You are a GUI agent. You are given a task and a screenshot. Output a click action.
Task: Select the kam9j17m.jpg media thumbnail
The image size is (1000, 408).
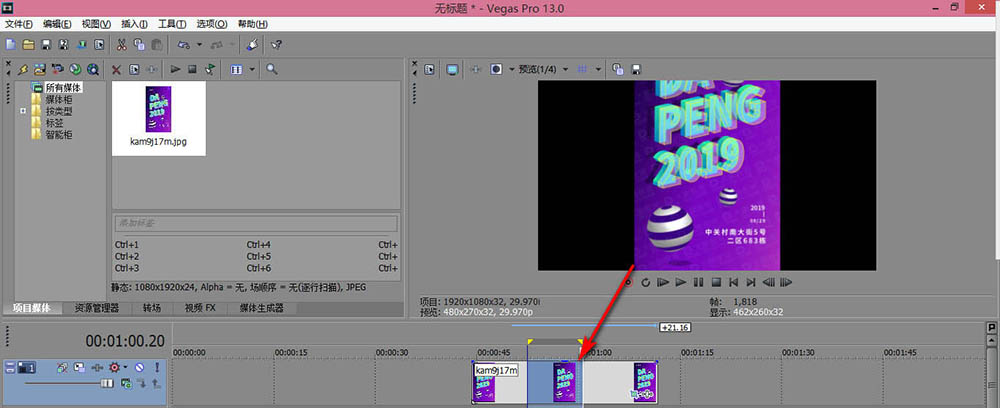tap(158, 117)
